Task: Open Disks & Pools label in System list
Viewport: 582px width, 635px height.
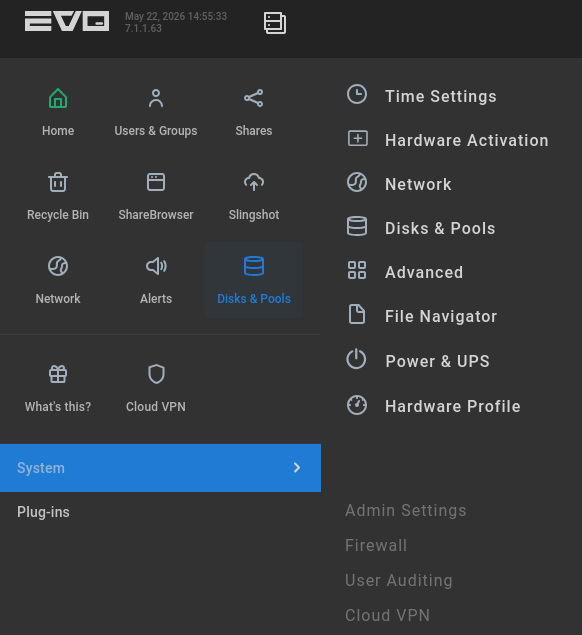Action: coord(440,228)
